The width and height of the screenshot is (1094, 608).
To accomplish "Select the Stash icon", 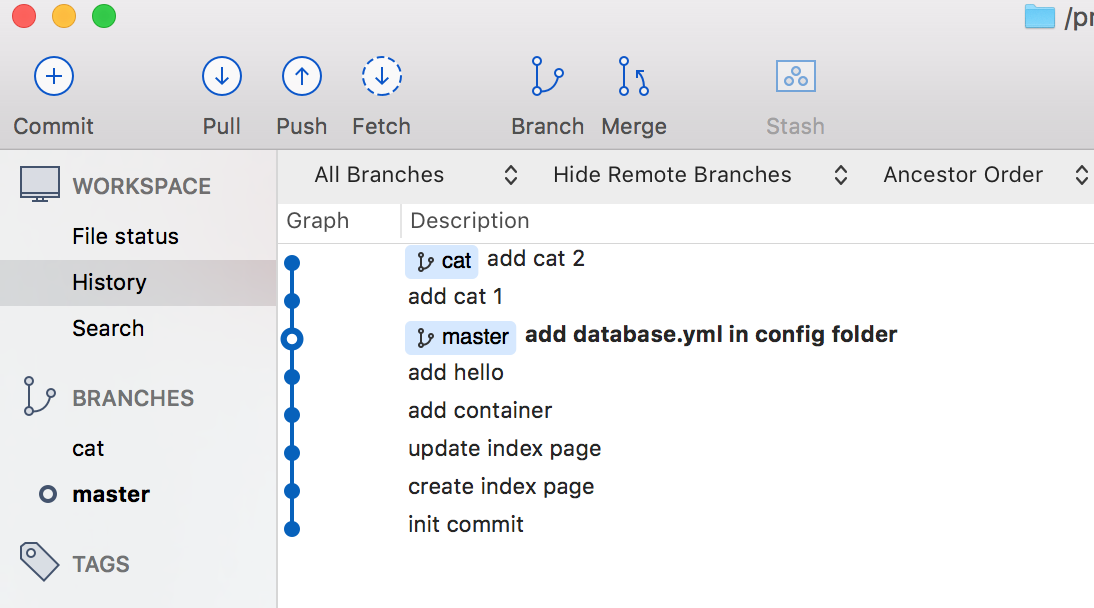I will point(795,76).
